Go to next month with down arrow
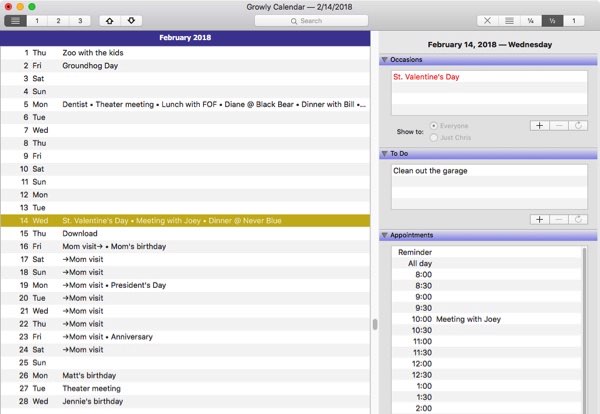The image size is (600, 414). click(131, 20)
